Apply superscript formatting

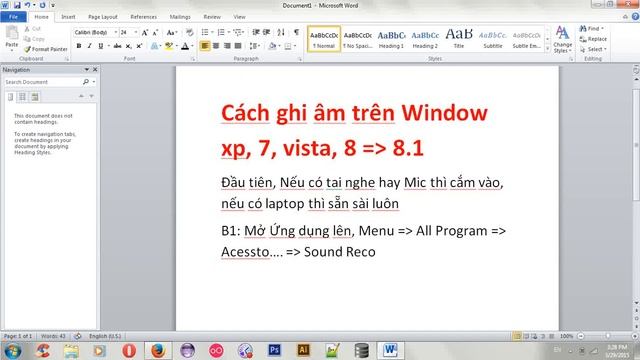pyautogui.click(x=139, y=46)
